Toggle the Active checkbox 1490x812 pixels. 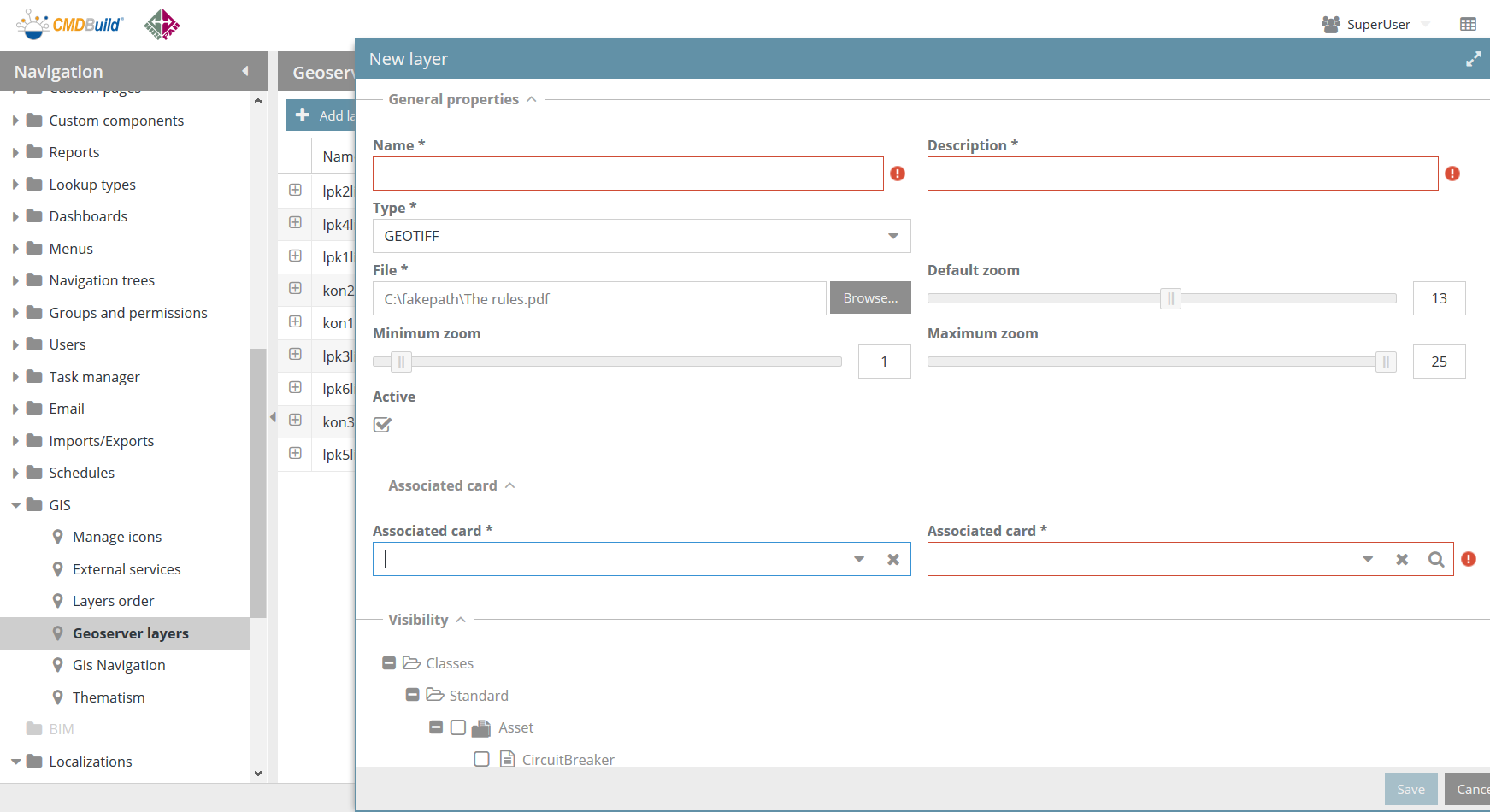(382, 425)
